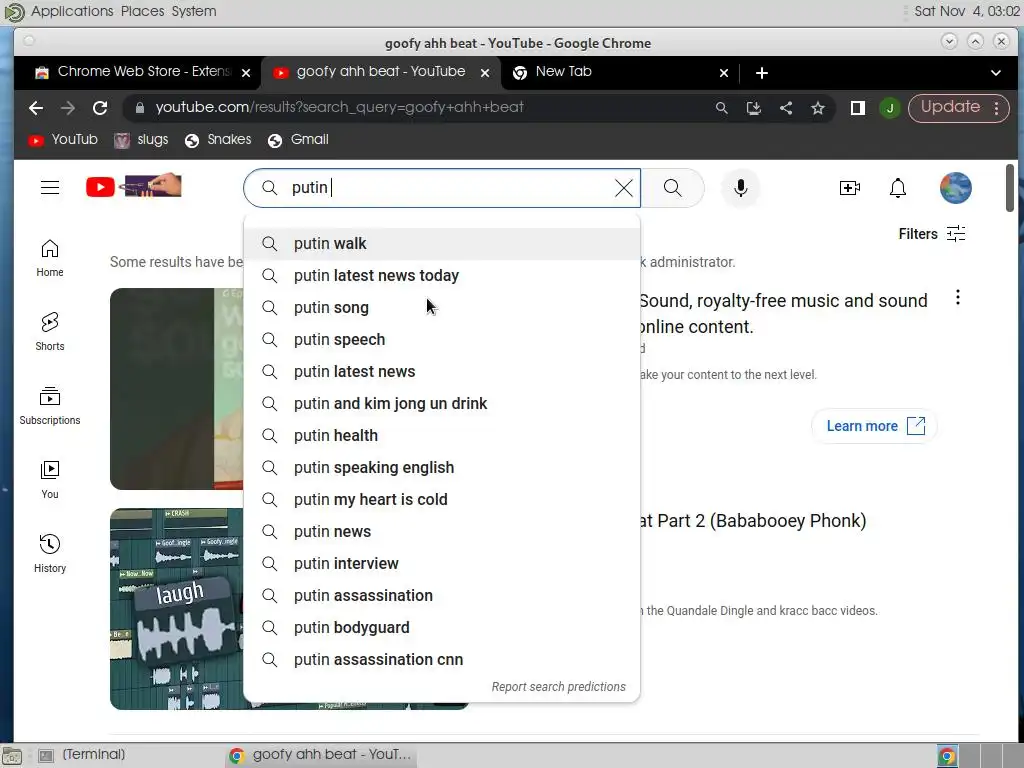This screenshot has width=1024, height=768.
Task: Select the goofy ahh beat - YouTube tab
Action: [380, 72]
